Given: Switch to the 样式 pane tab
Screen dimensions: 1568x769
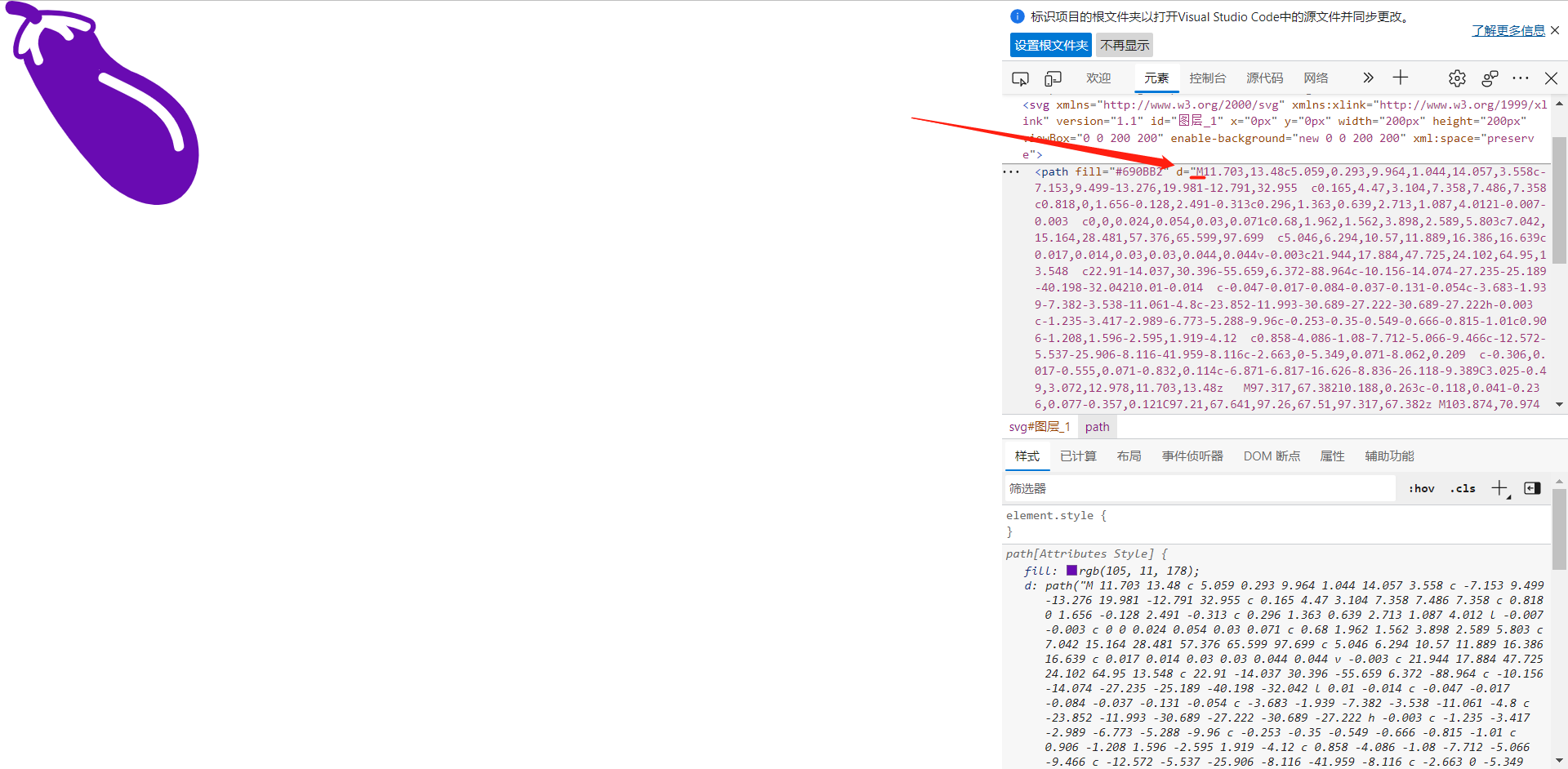Looking at the screenshot, I should pyautogui.click(x=1027, y=456).
